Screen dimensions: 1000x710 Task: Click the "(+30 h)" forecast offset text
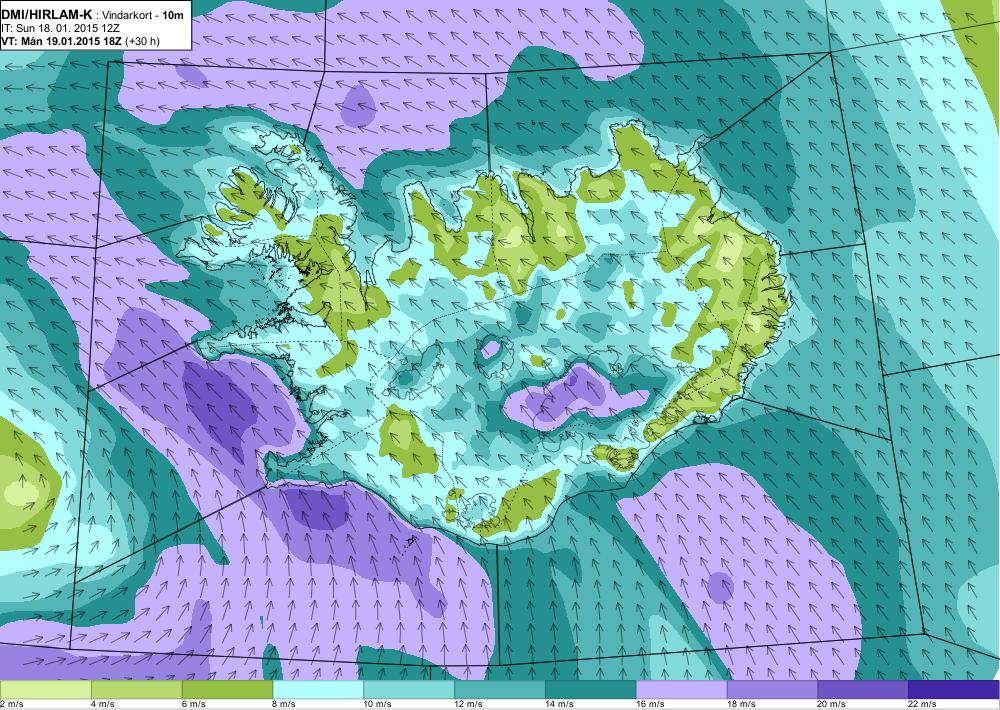coord(142,41)
